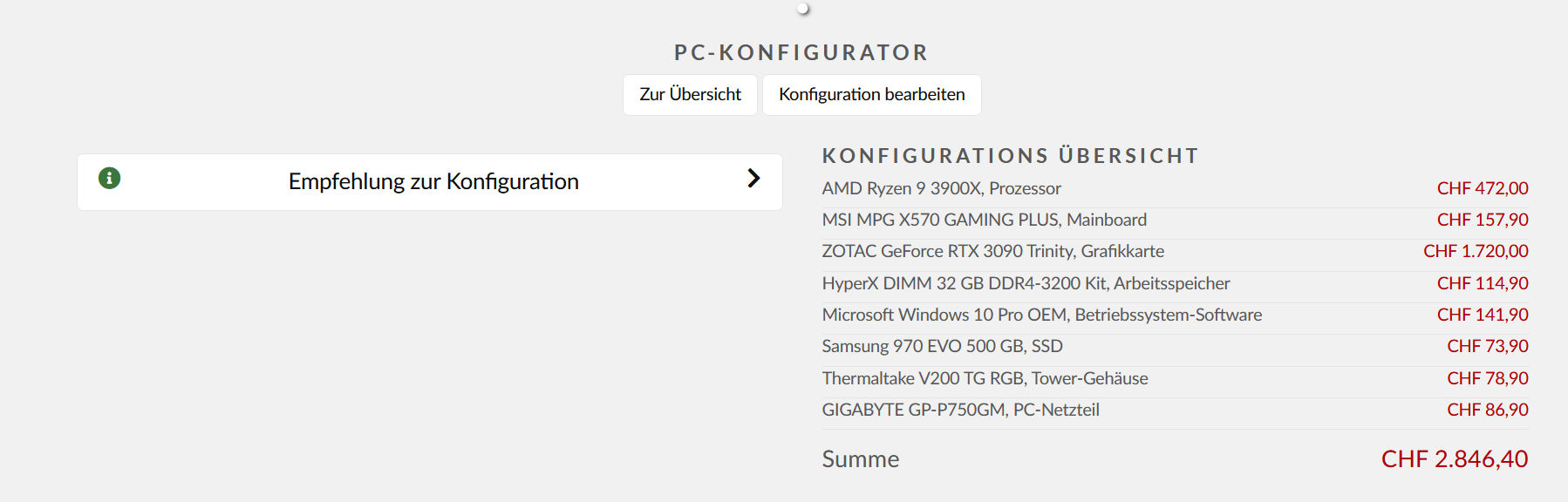Screen dimensions: 1568x502
Task: Select HyperX DIMM 32 GB Arbeitsspeicher row
Action: 1026,283
